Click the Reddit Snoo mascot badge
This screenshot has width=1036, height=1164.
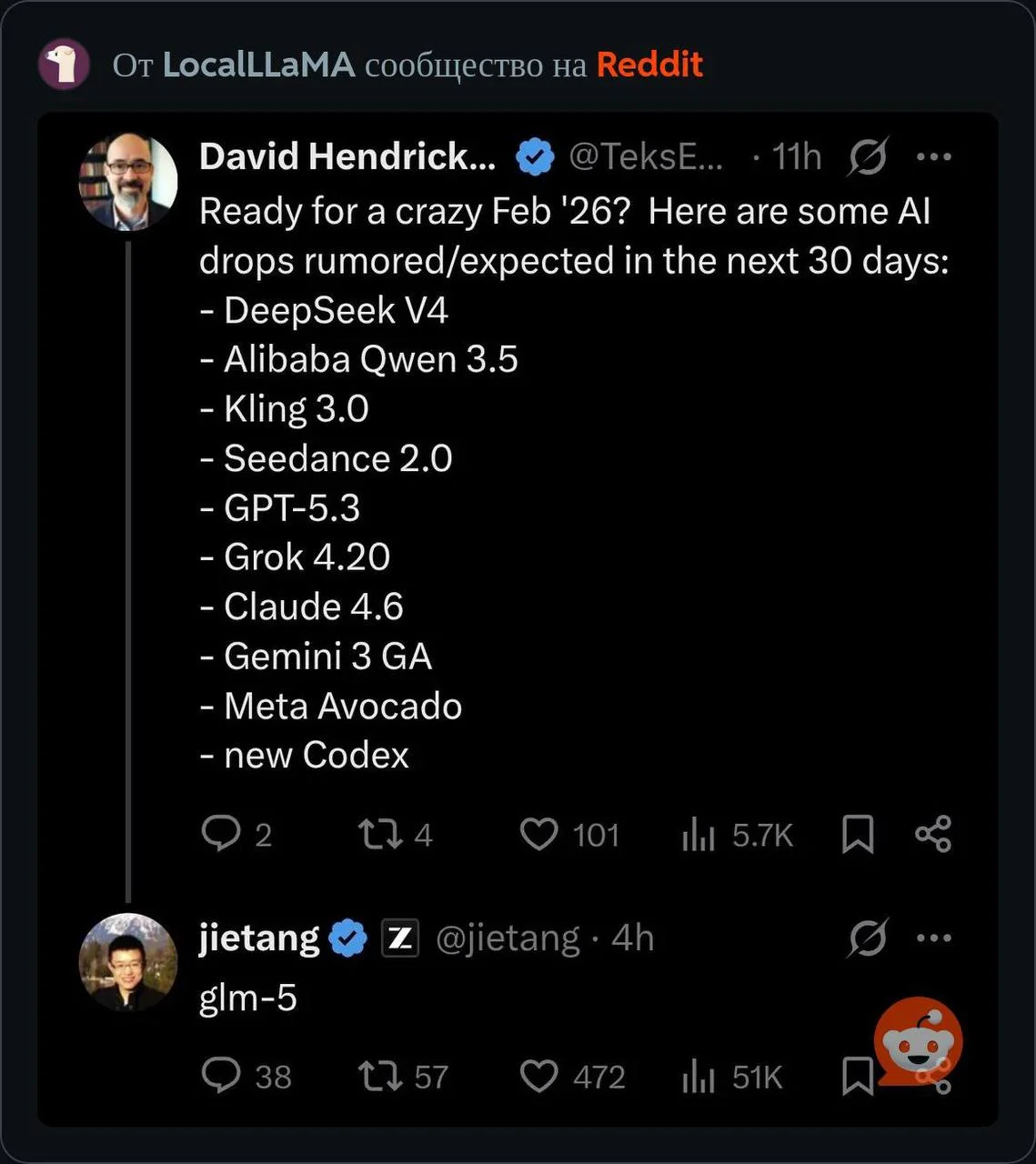point(918,1041)
